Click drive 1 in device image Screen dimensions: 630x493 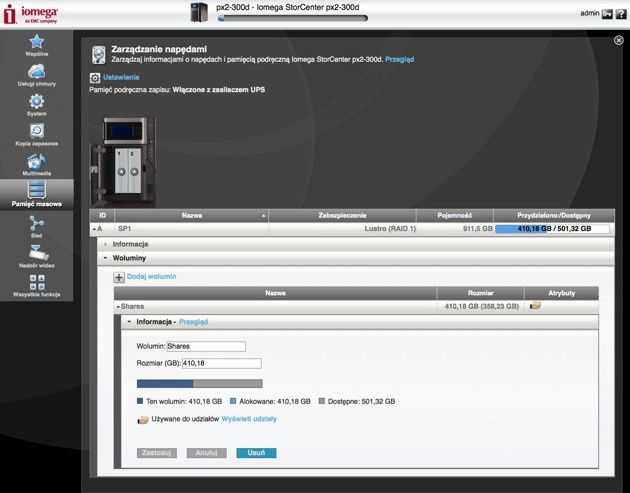[121, 171]
